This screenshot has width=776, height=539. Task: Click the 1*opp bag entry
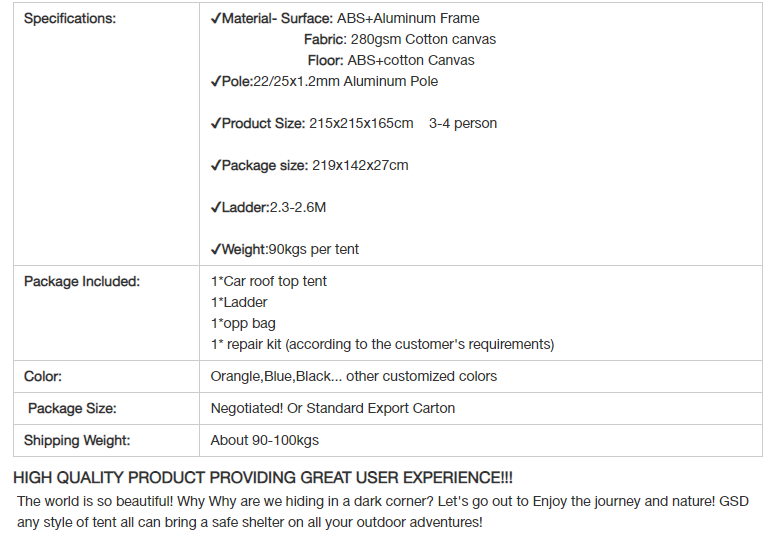click(x=243, y=324)
